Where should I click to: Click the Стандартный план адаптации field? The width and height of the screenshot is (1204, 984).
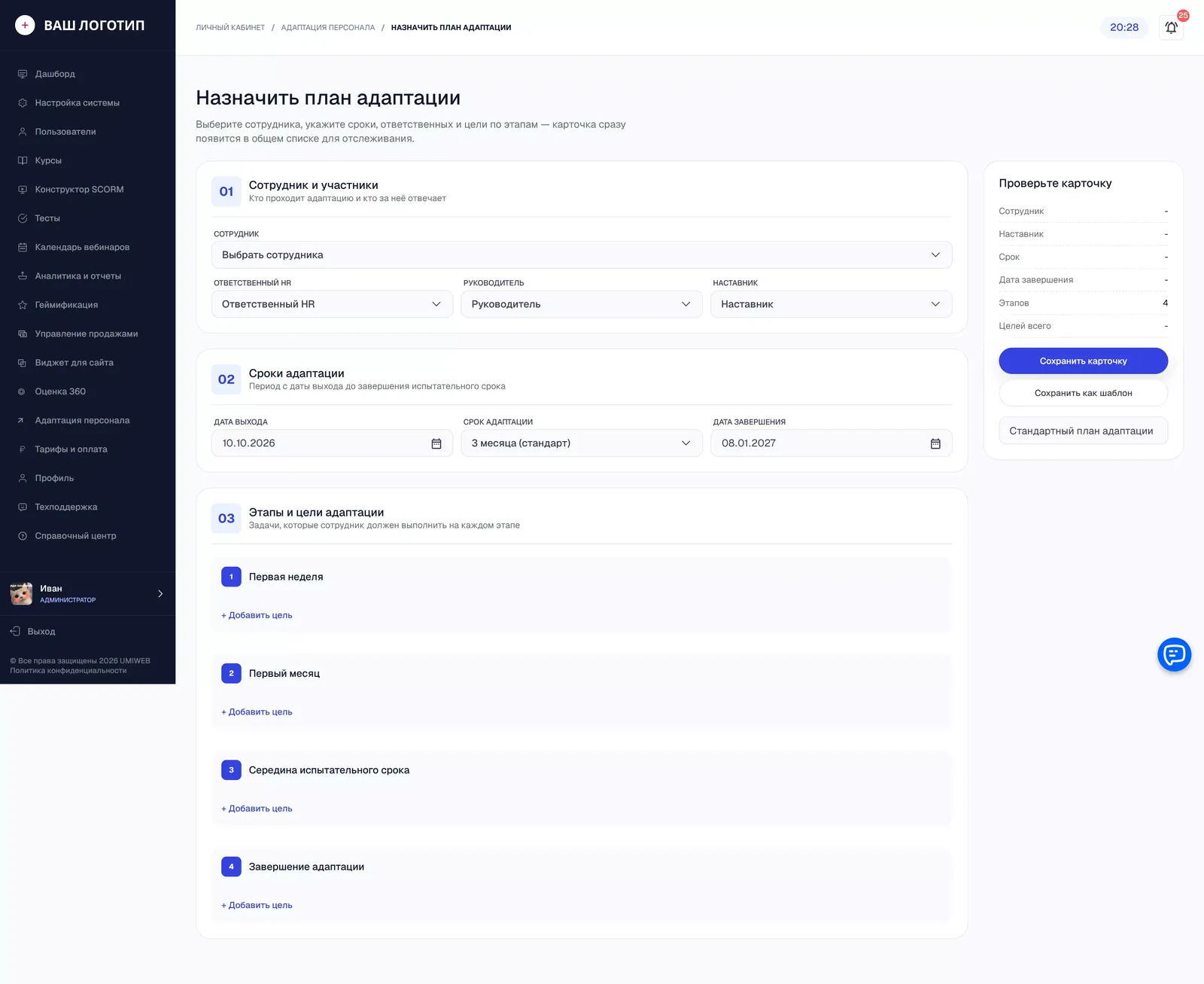[1083, 431]
